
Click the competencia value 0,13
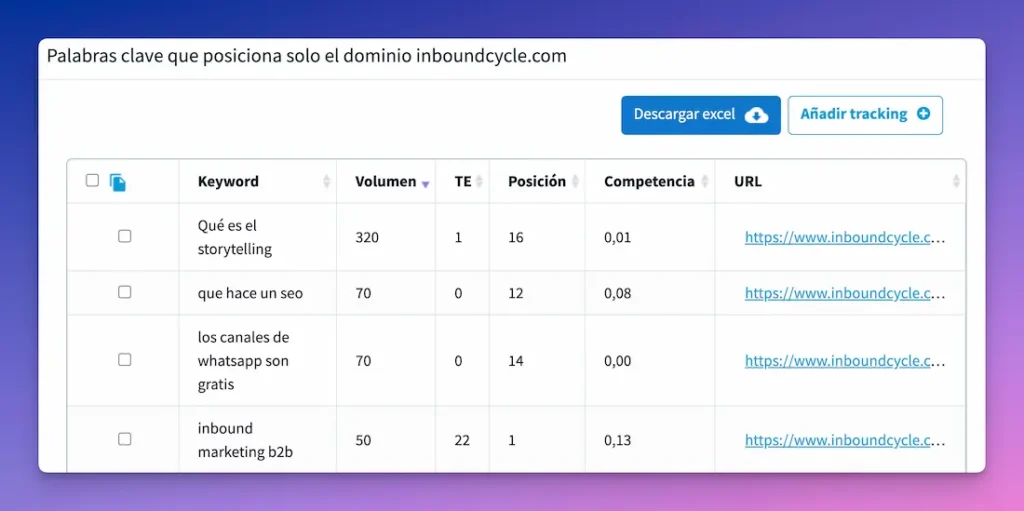click(618, 440)
